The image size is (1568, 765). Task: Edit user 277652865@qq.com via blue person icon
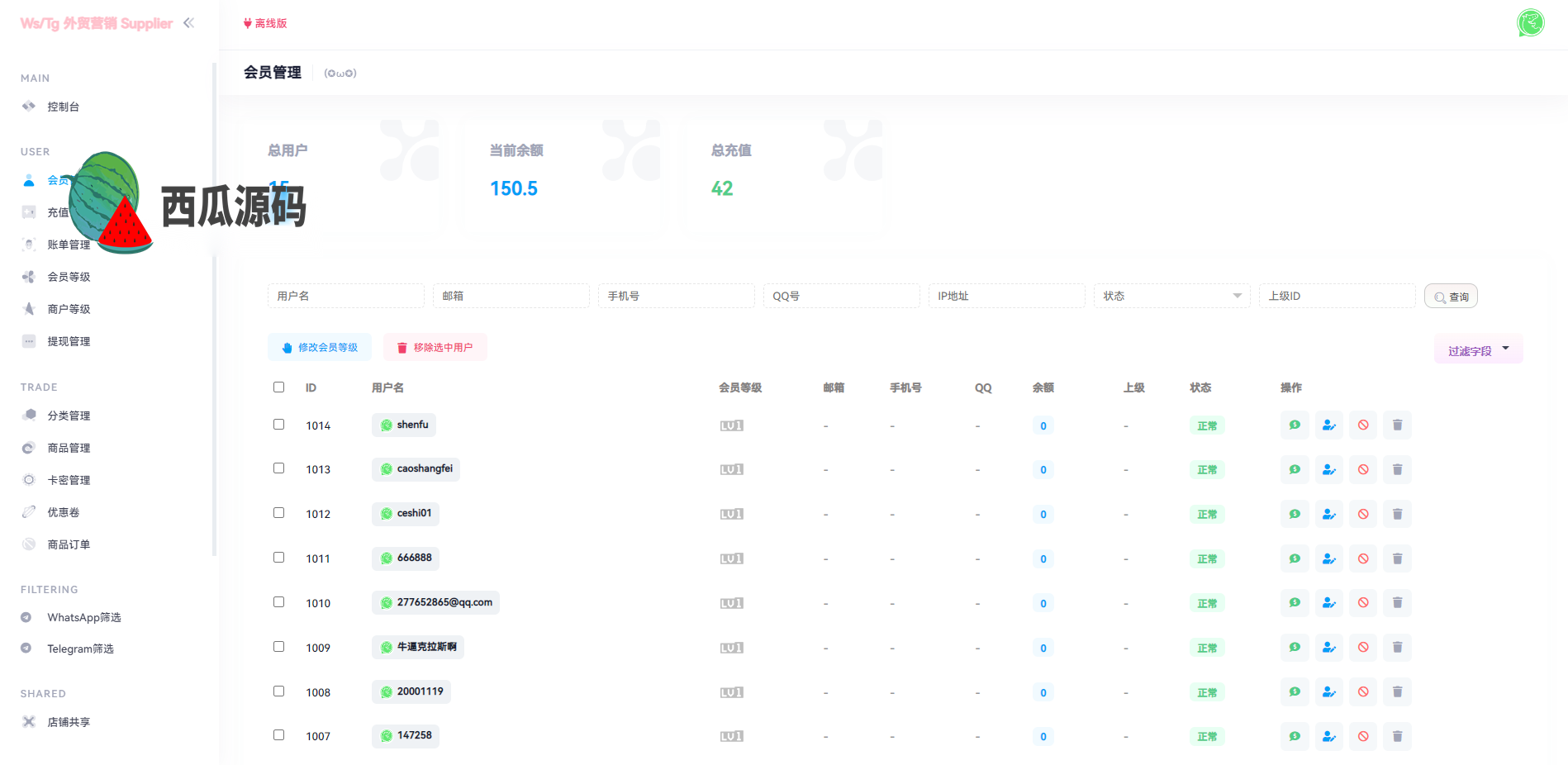[x=1328, y=603]
